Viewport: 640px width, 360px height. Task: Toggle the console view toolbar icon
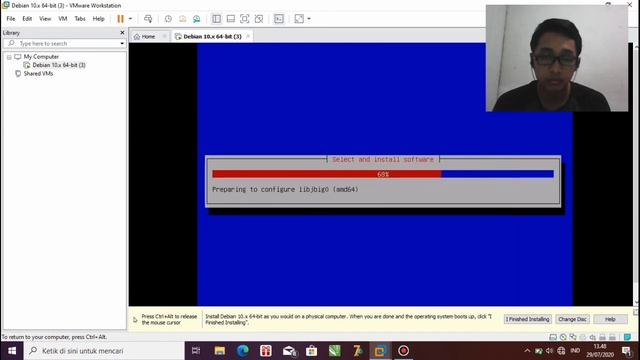click(x=279, y=19)
